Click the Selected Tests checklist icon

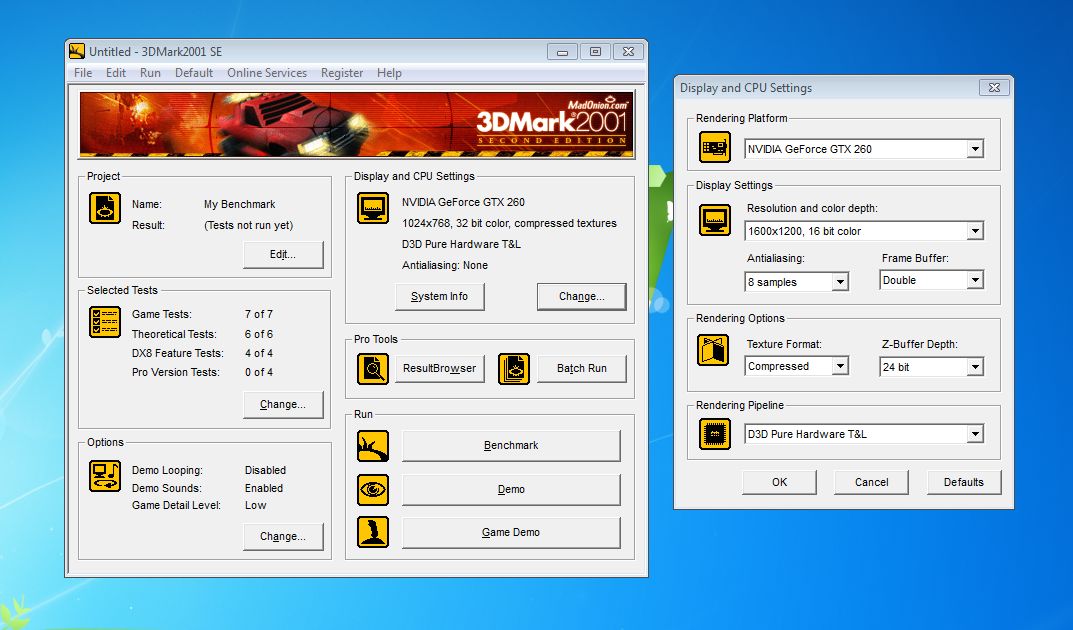pos(105,321)
